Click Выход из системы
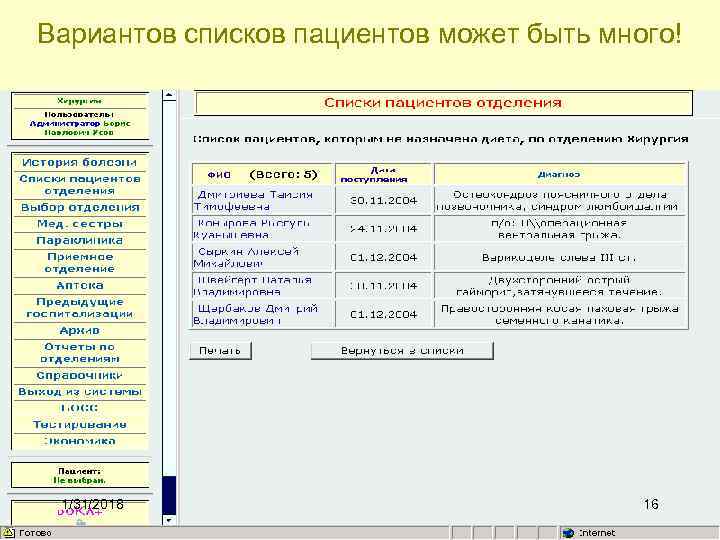This screenshot has height=540, width=720. coord(80,392)
